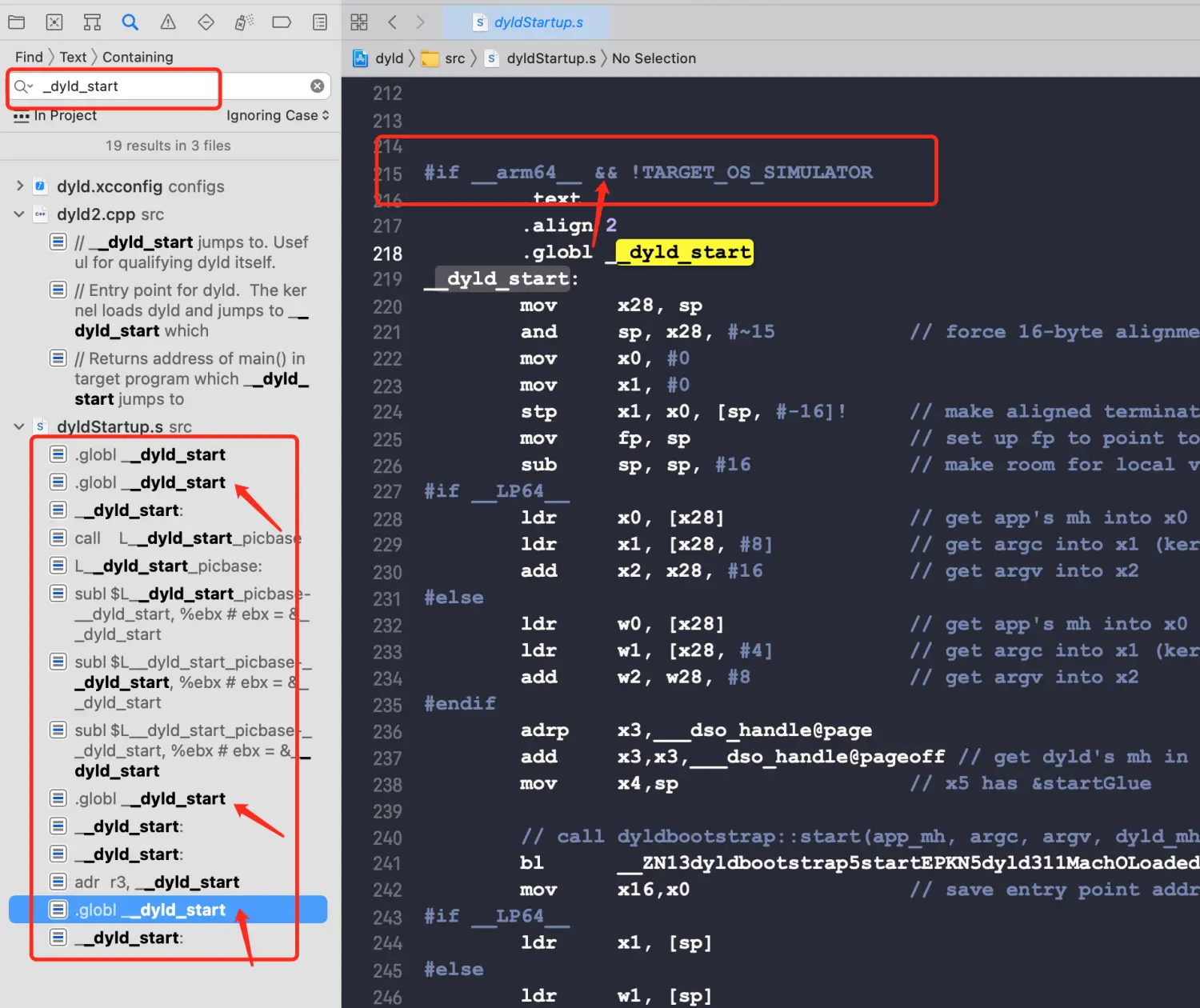Click No Selection in jump bar
Viewport: 1200px width, 1008px height.
654,58
